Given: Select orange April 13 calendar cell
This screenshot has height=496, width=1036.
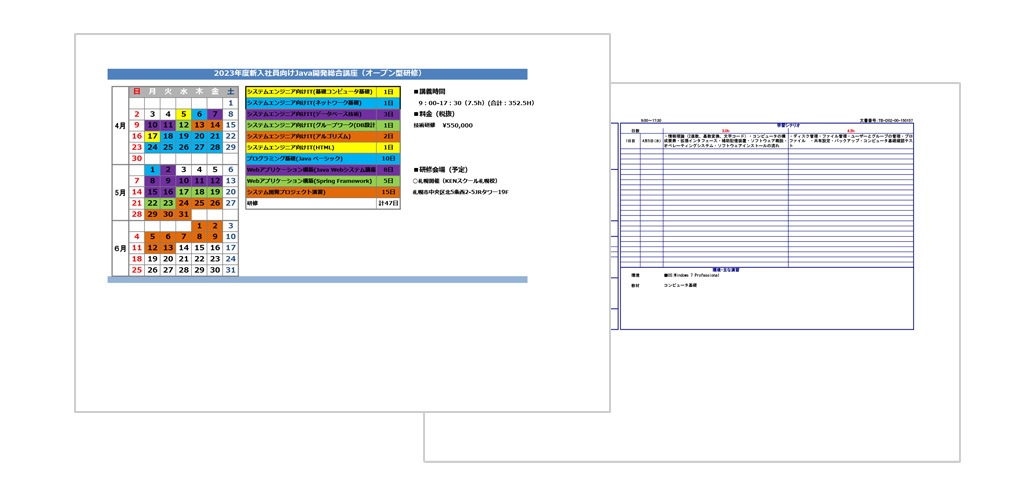Looking at the screenshot, I should click(x=199, y=125).
